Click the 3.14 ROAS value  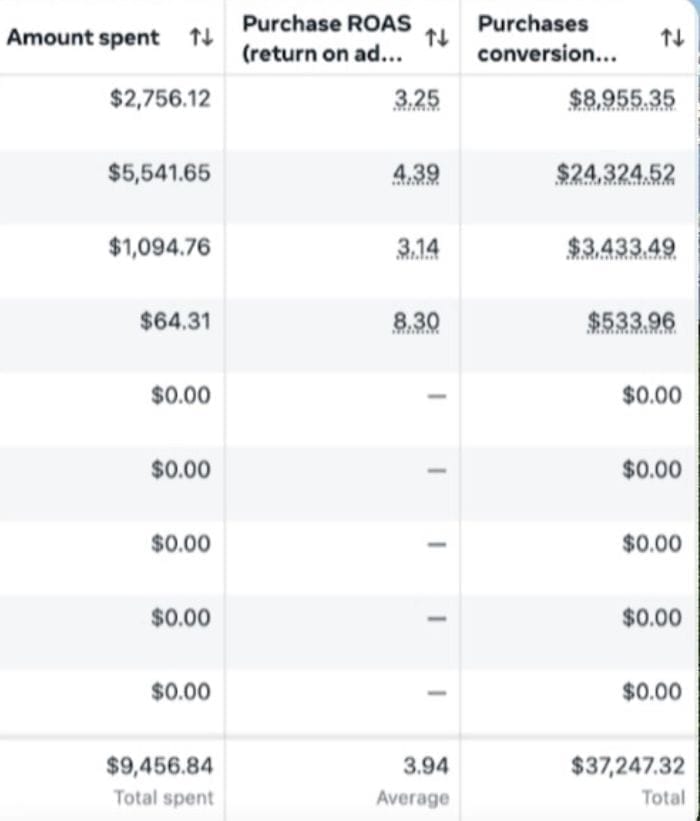(x=416, y=247)
